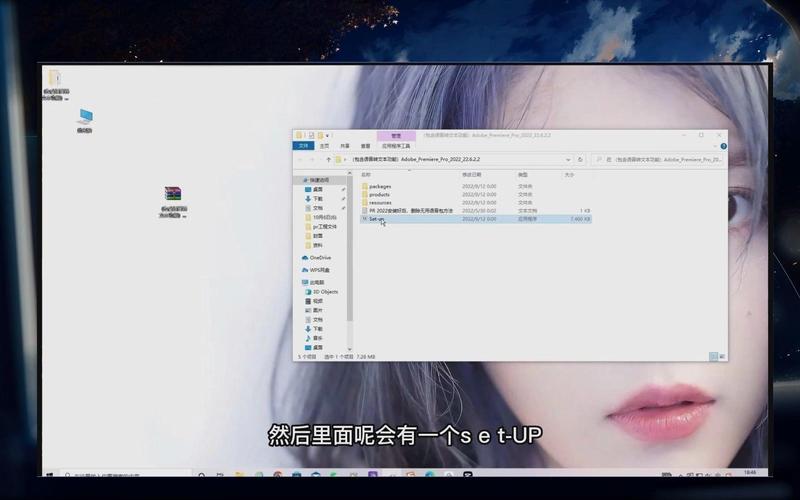The image size is (800, 500).
Task: Sort by 大小 column header
Action: [x=569, y=175]
